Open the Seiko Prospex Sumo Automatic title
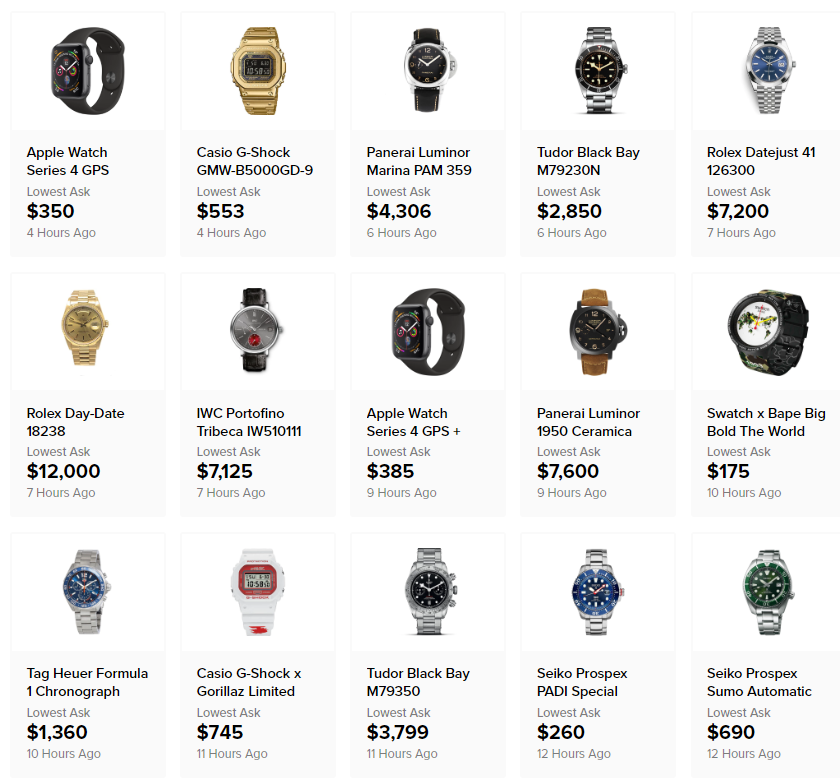The image size is (840, 778). [x=759, y=682]
